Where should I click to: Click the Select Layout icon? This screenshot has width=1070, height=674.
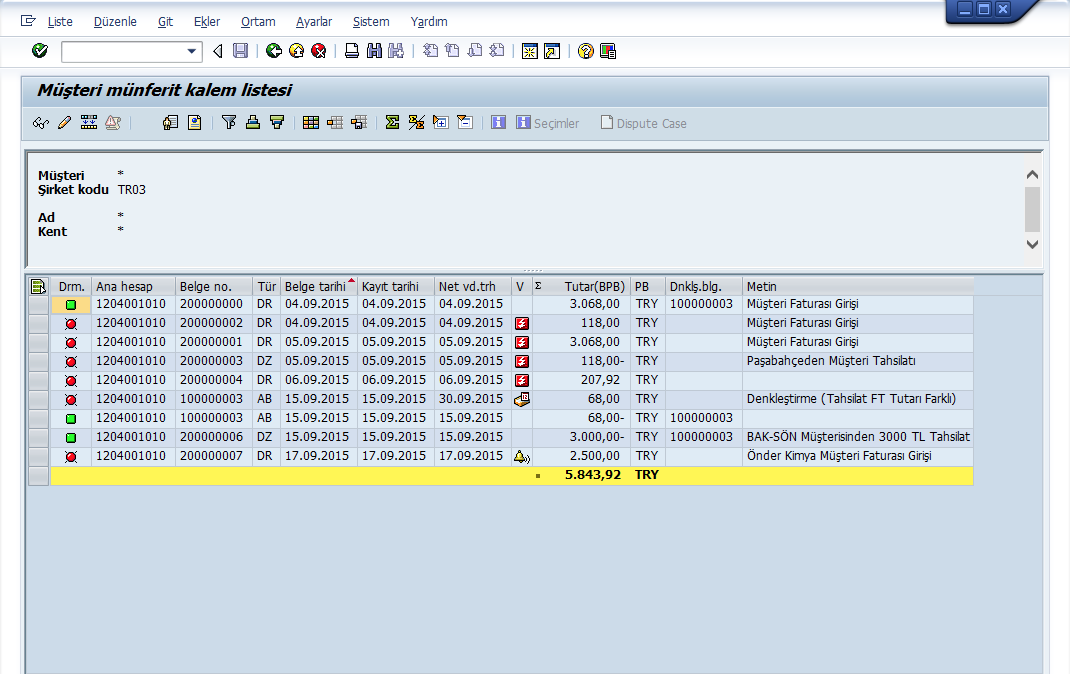click(x=334, y=123)
